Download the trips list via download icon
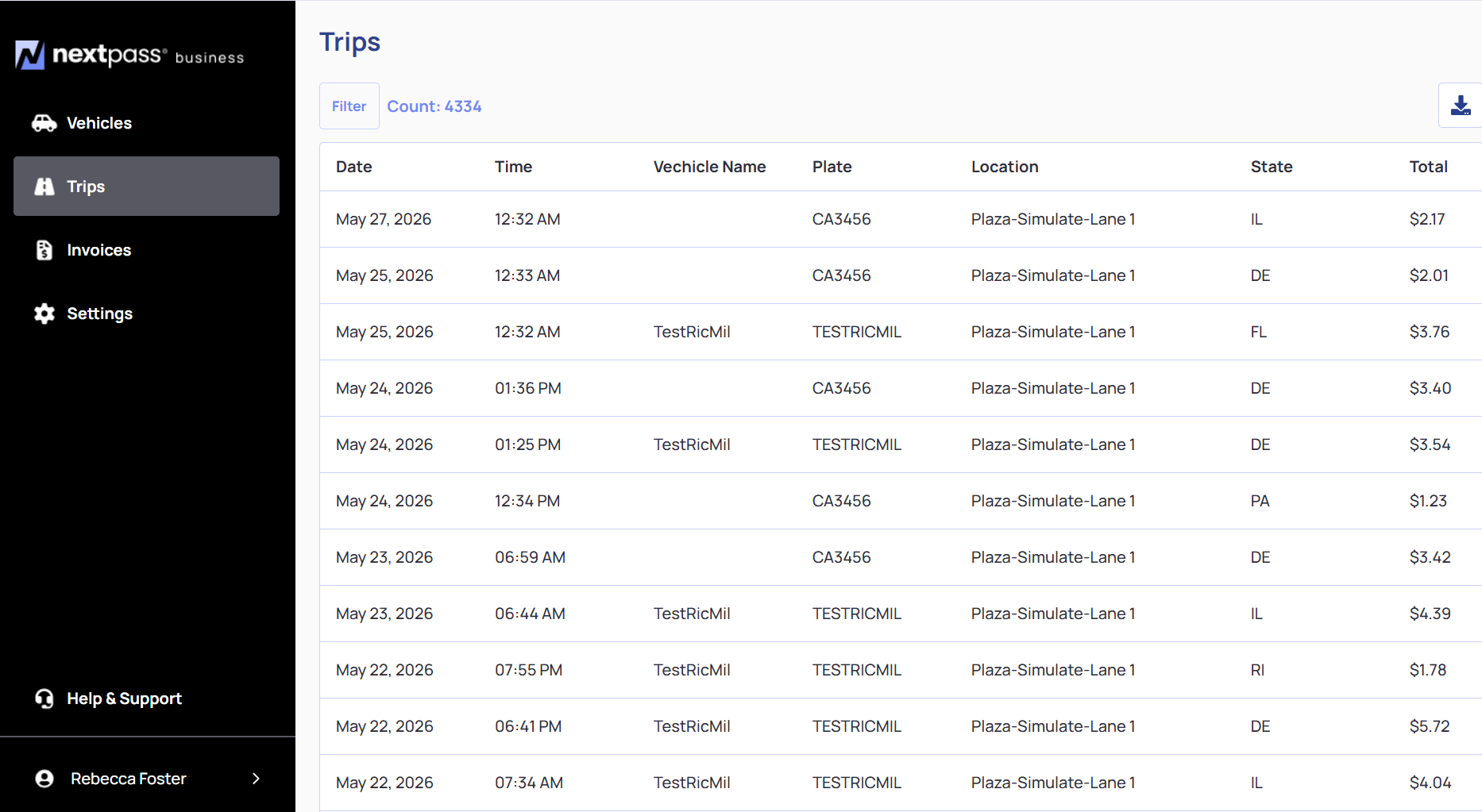The image size is (1482, 812). coord(1461,106)
